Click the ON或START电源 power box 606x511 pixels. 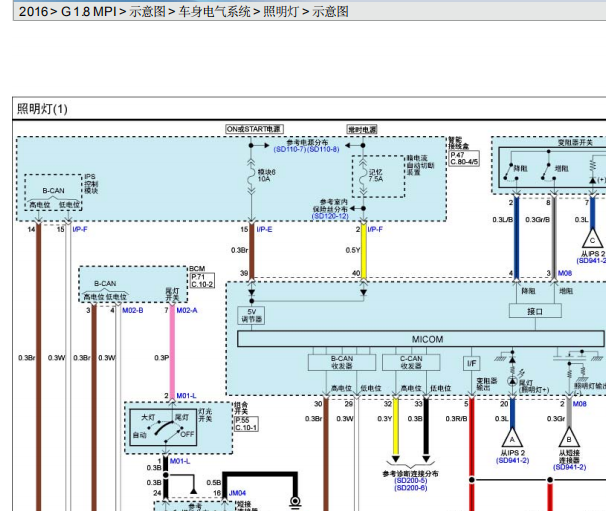(x=254, y=129)
